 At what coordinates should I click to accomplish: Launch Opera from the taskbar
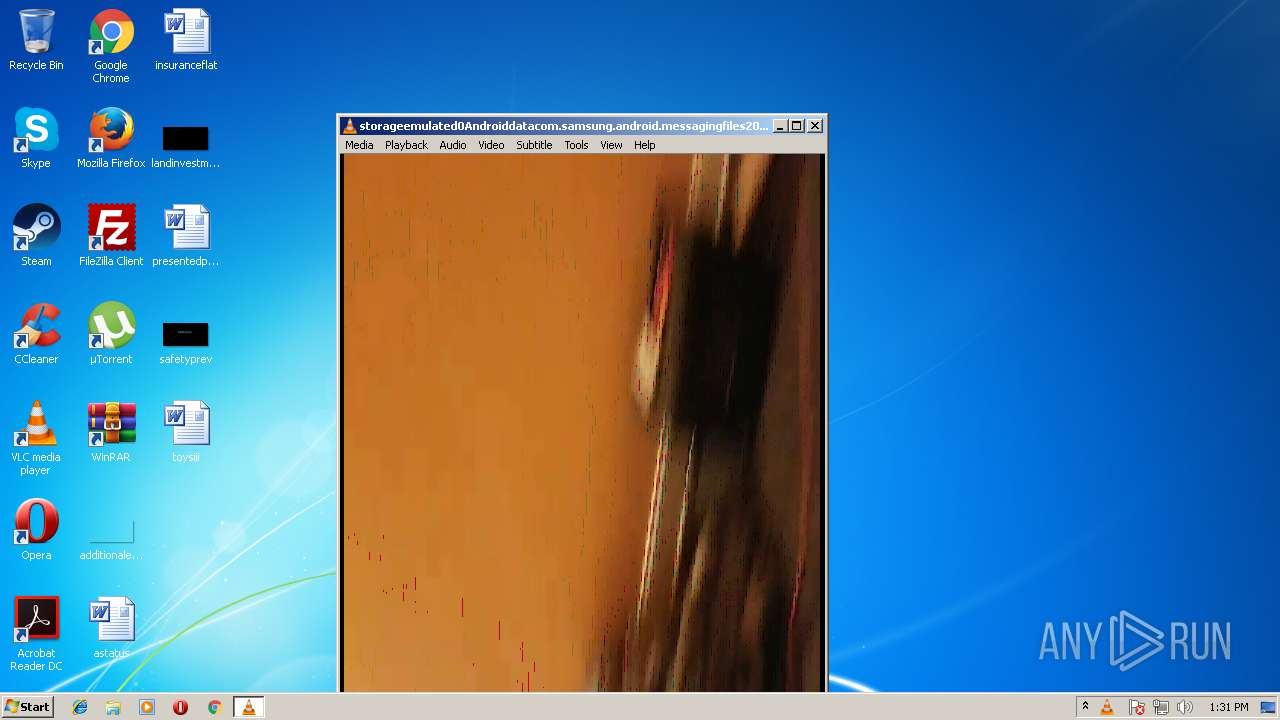(x=180, y=707)
